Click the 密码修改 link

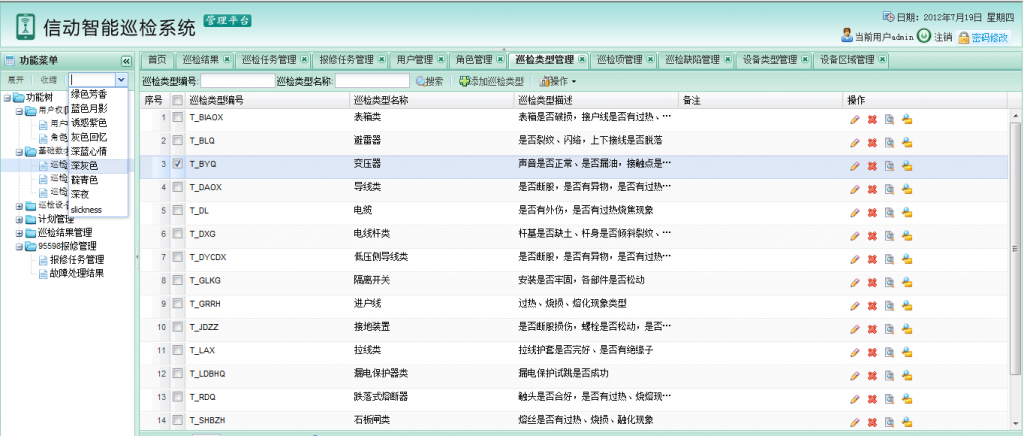point(984,37)
